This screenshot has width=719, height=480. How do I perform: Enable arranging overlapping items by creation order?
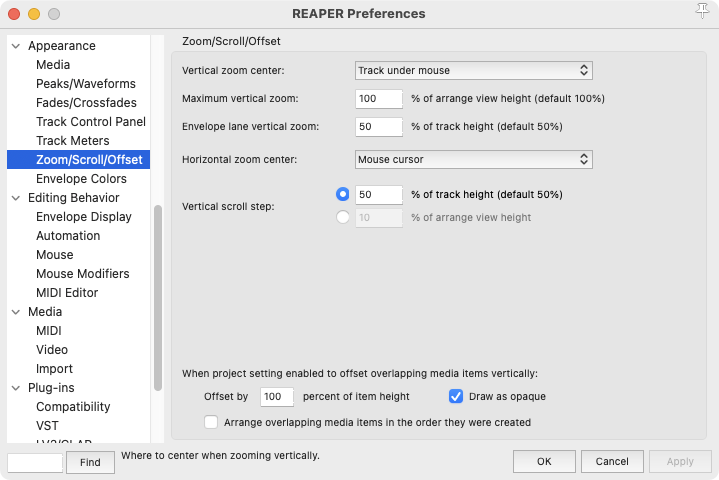click(x=211, y=422)
